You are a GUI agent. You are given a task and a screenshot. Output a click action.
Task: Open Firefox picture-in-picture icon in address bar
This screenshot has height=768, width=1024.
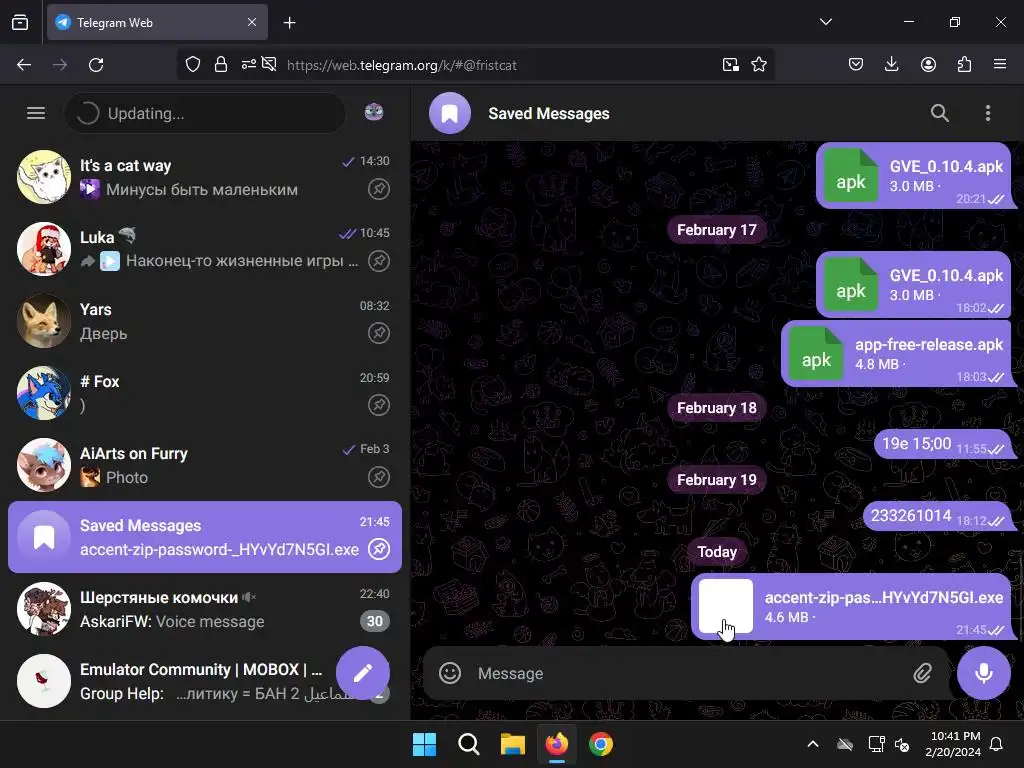tap(731, 65)
